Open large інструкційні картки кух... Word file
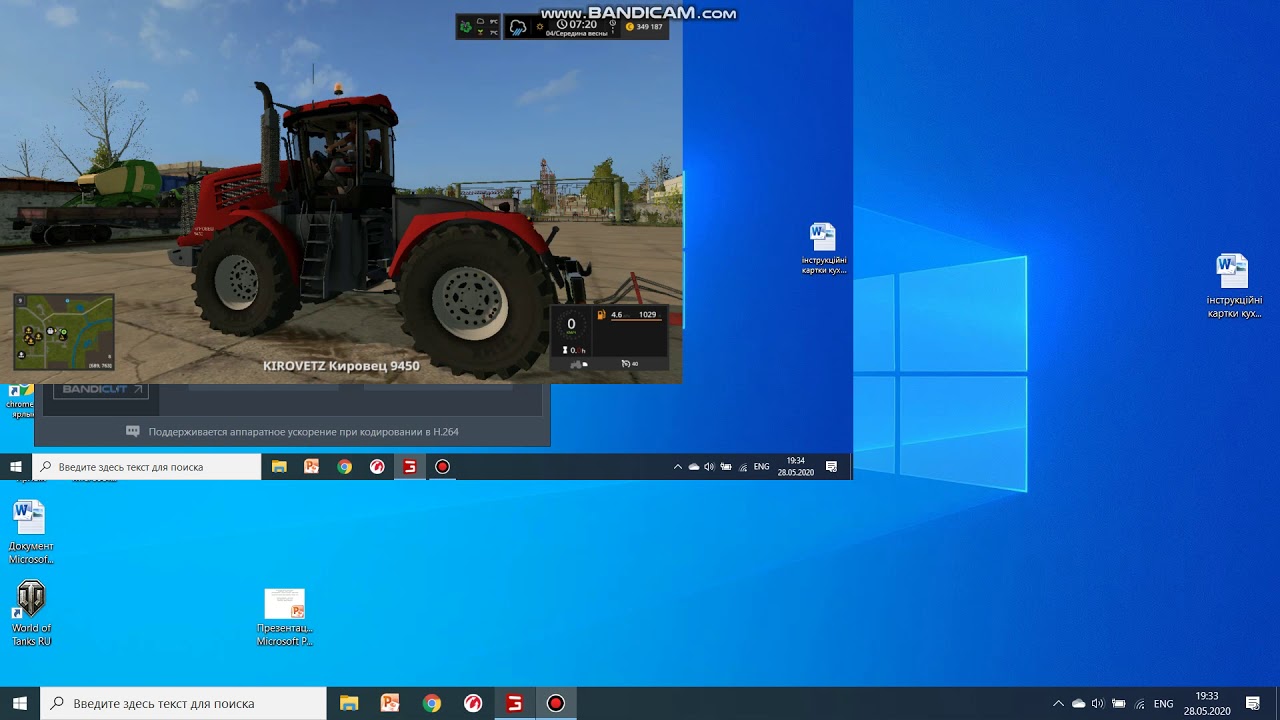The height and width of the screenshot is (720, 1280). 1233,286
